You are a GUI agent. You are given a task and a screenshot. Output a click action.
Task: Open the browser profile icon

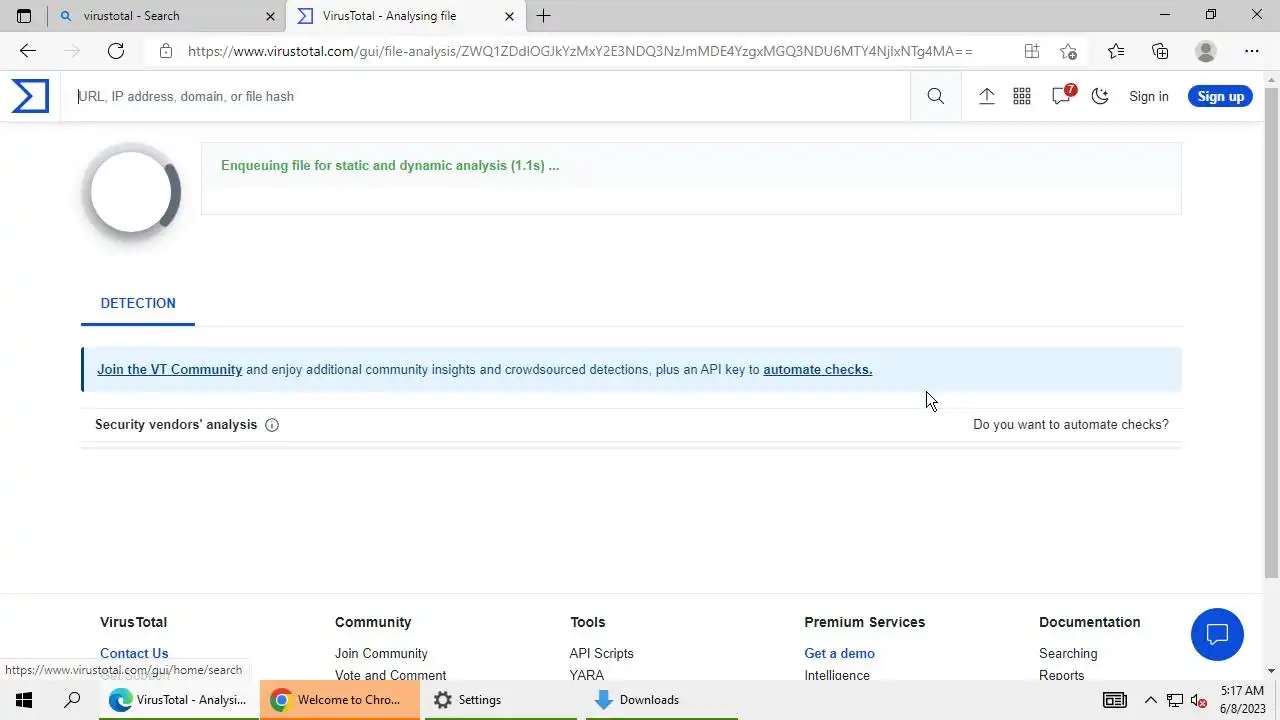(x=1206, y=51)
